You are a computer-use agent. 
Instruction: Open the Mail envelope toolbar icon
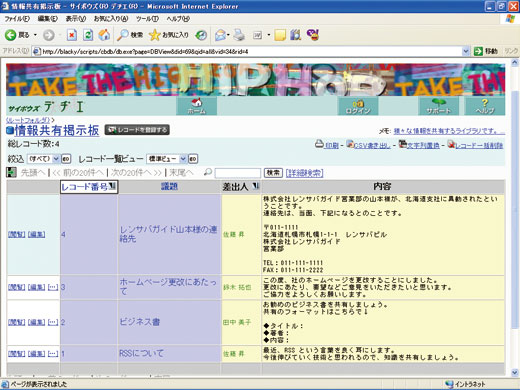[x=220, y=35]
